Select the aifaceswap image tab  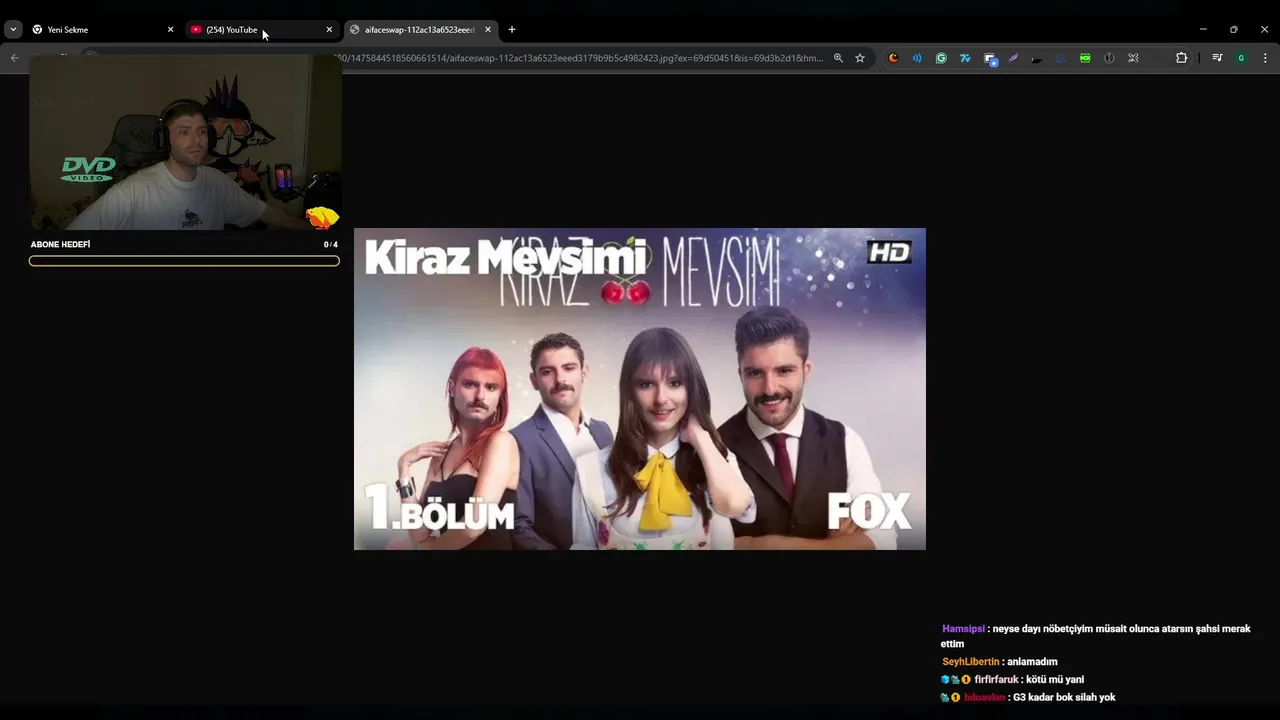click(x=420, y=30)
